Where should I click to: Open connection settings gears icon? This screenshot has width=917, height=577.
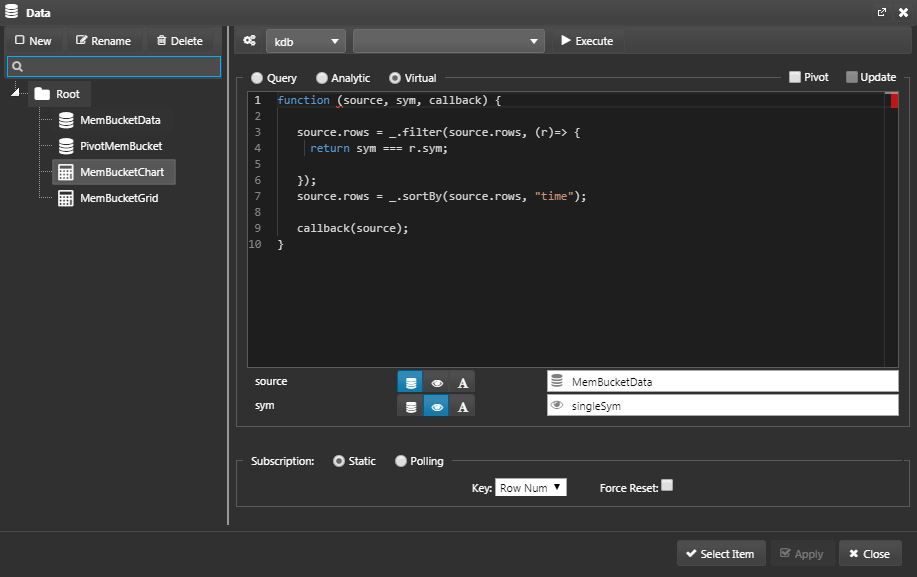point(250,40)
